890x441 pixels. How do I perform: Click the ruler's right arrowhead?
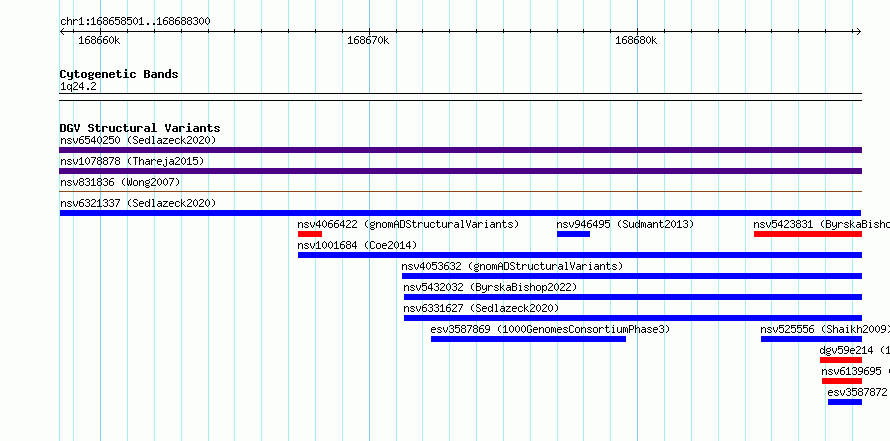[859, 31]
